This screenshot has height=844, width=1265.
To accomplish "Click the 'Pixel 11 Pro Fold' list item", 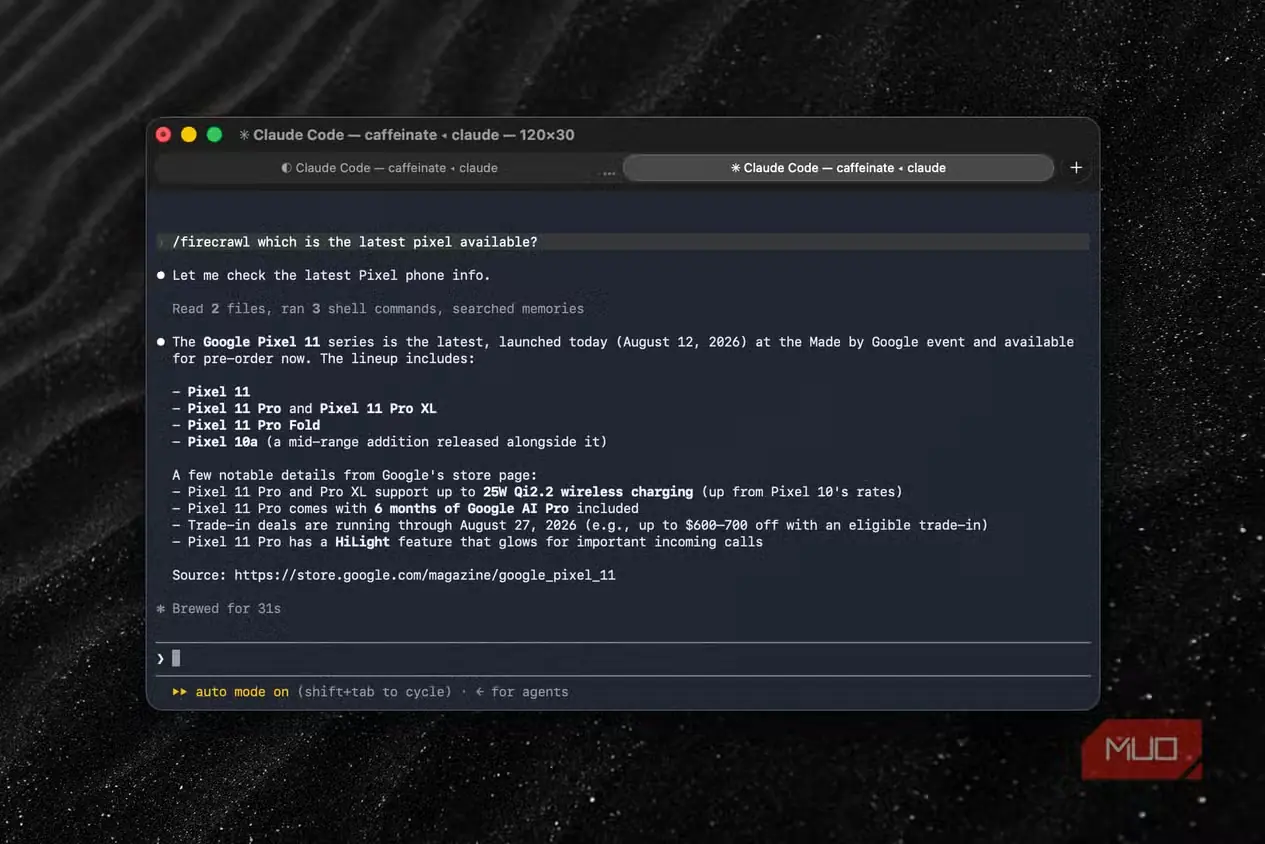I will [x=254, y=425].
